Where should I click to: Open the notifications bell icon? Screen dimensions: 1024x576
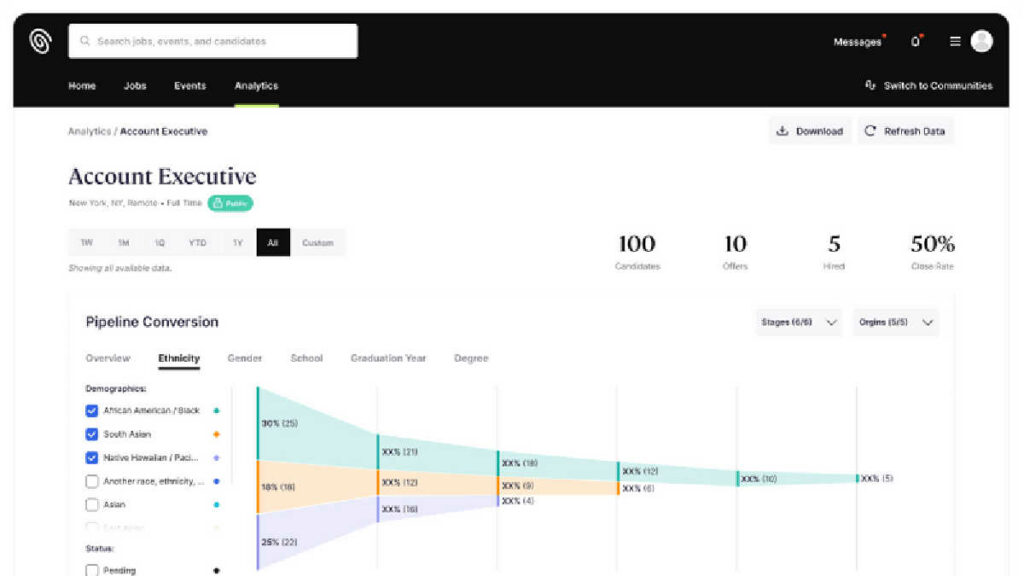click(x=916, y=41)
